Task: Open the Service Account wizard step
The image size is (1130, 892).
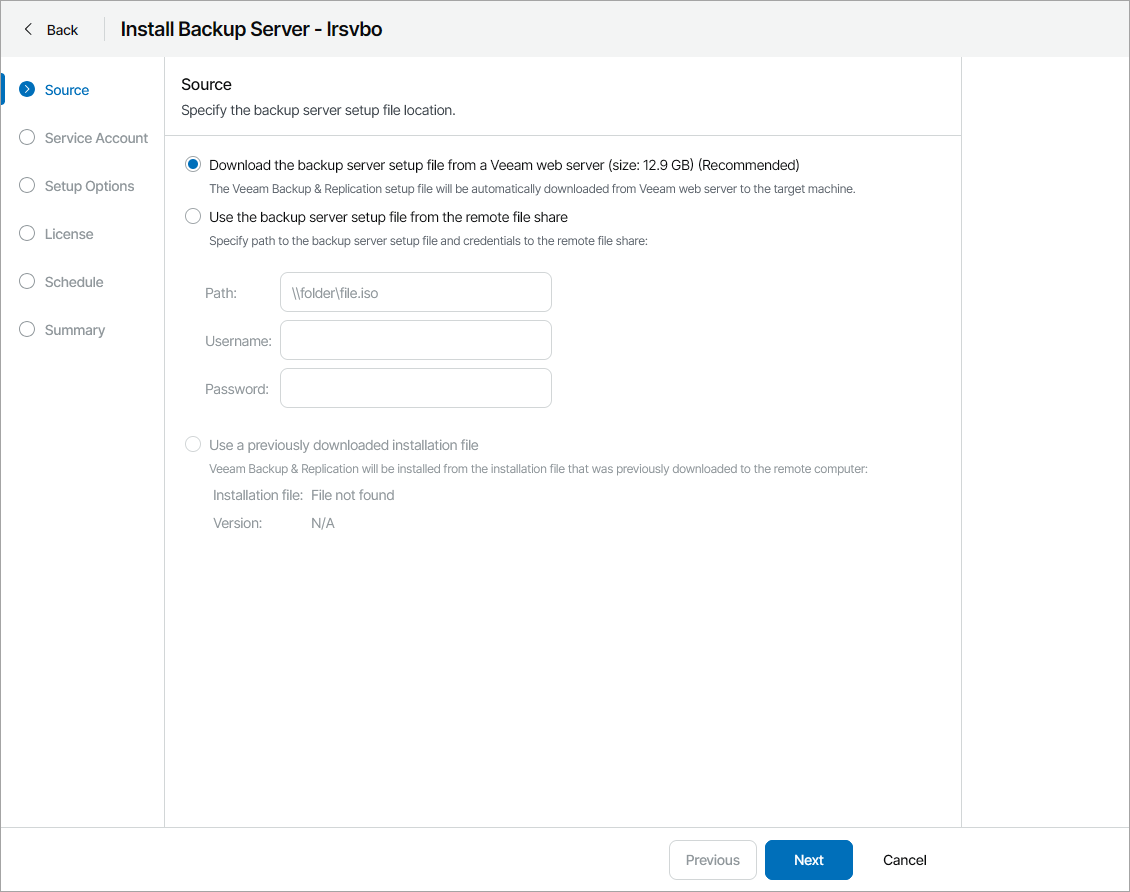Action: click(95, 137)
